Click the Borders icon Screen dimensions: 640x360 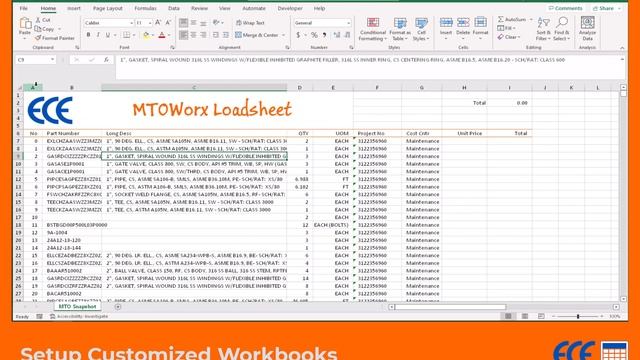pos(127,36)
